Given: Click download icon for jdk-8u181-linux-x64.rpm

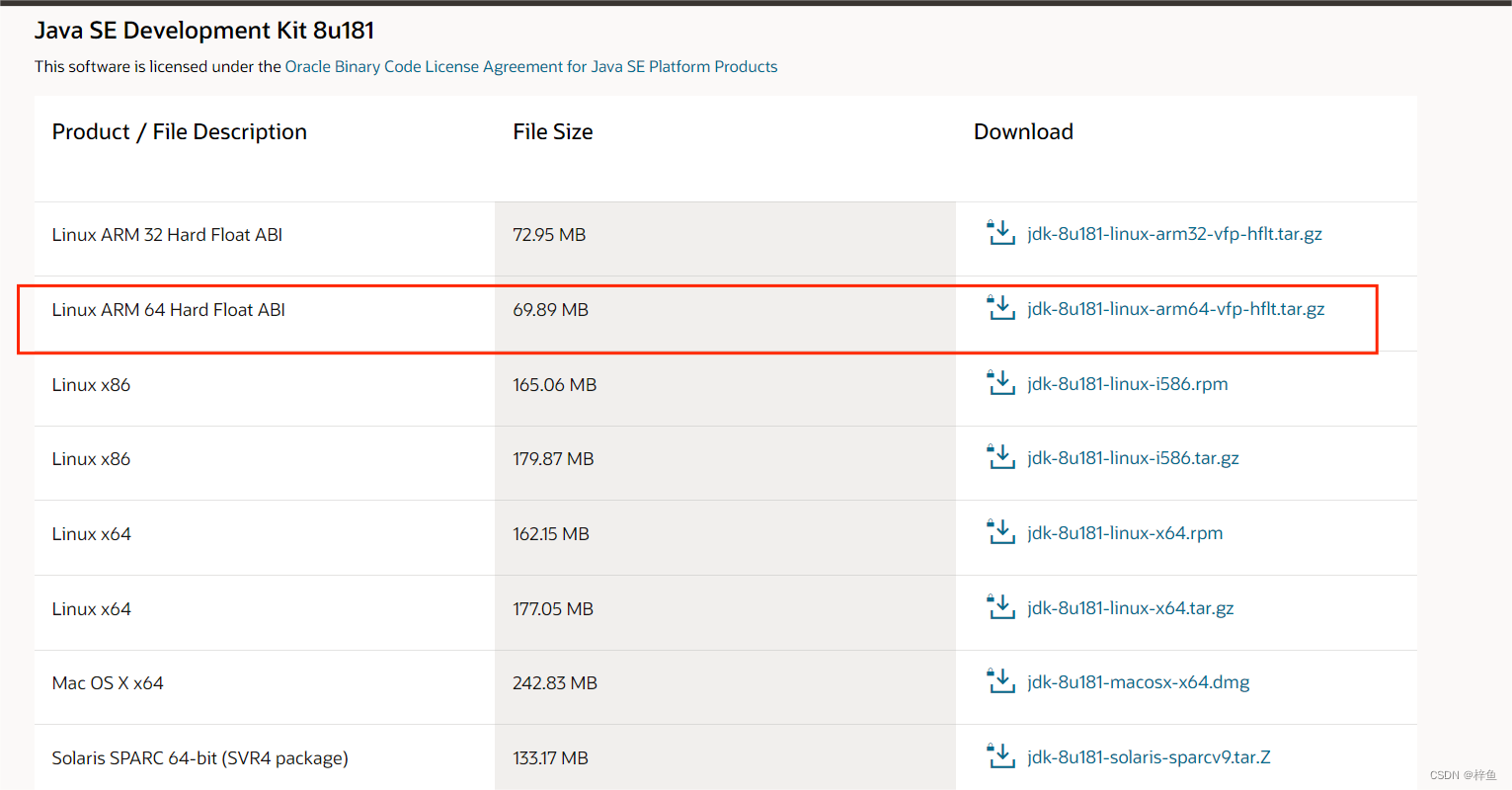Looking at the screenshot, I should pos(1001,532).
